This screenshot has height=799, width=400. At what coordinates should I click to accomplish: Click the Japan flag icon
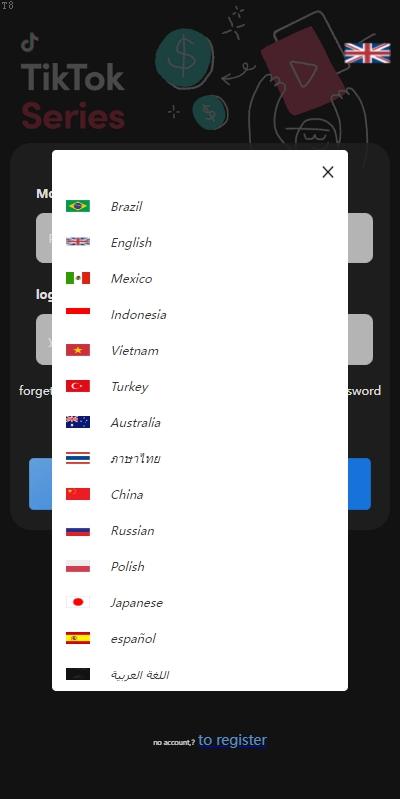coord(77,602)
